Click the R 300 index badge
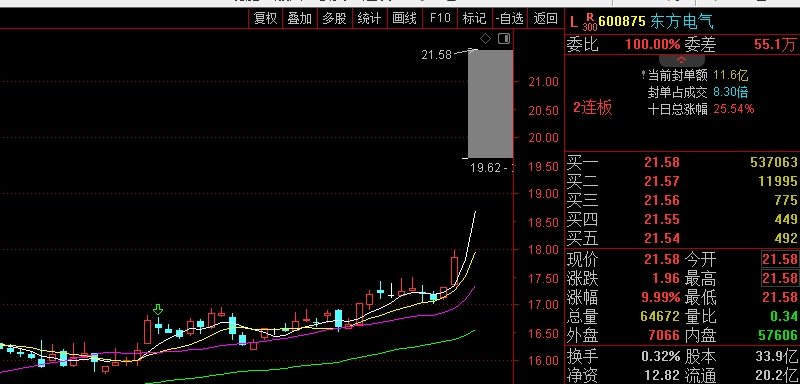 click(x=590, y=22)
